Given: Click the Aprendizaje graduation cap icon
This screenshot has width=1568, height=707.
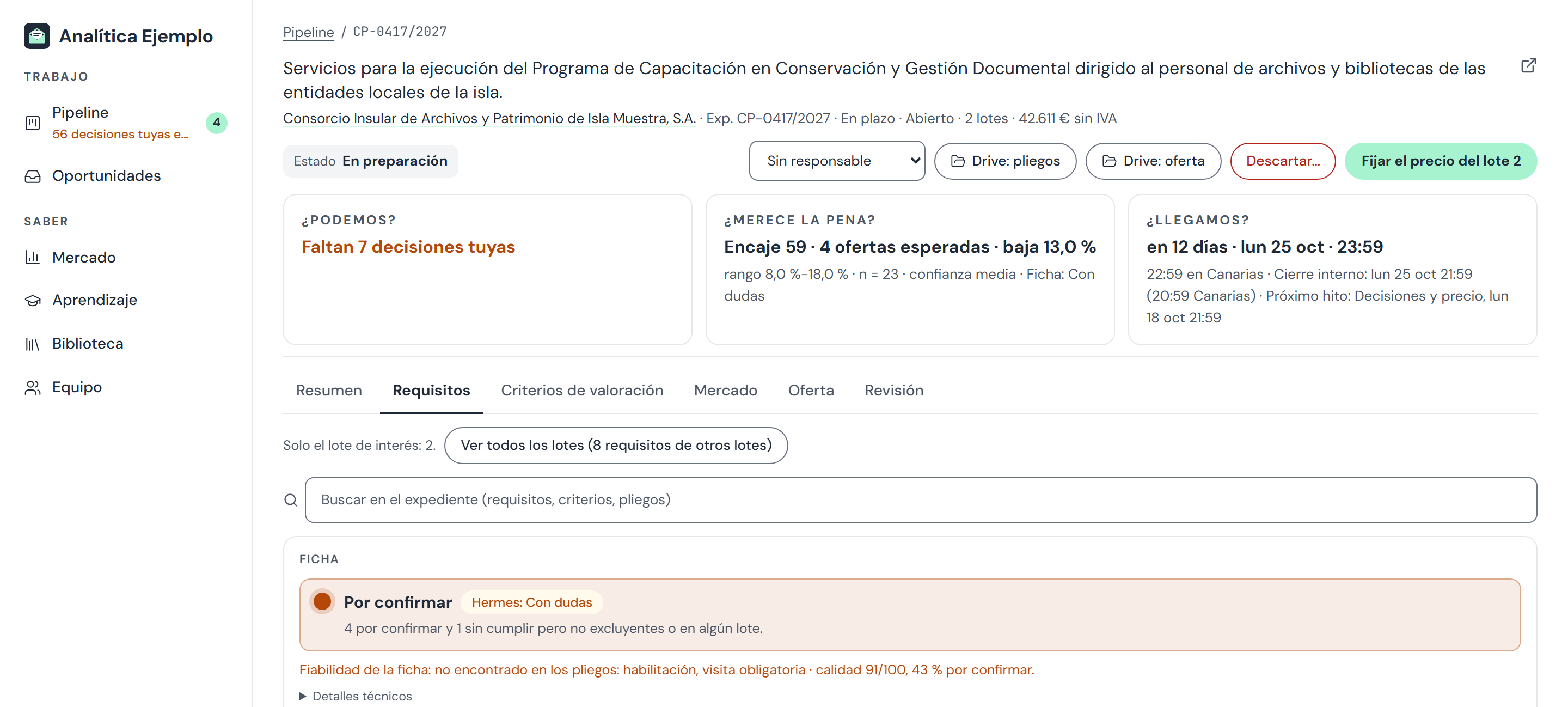Looking at the screenshot, I should coord(32,300).
